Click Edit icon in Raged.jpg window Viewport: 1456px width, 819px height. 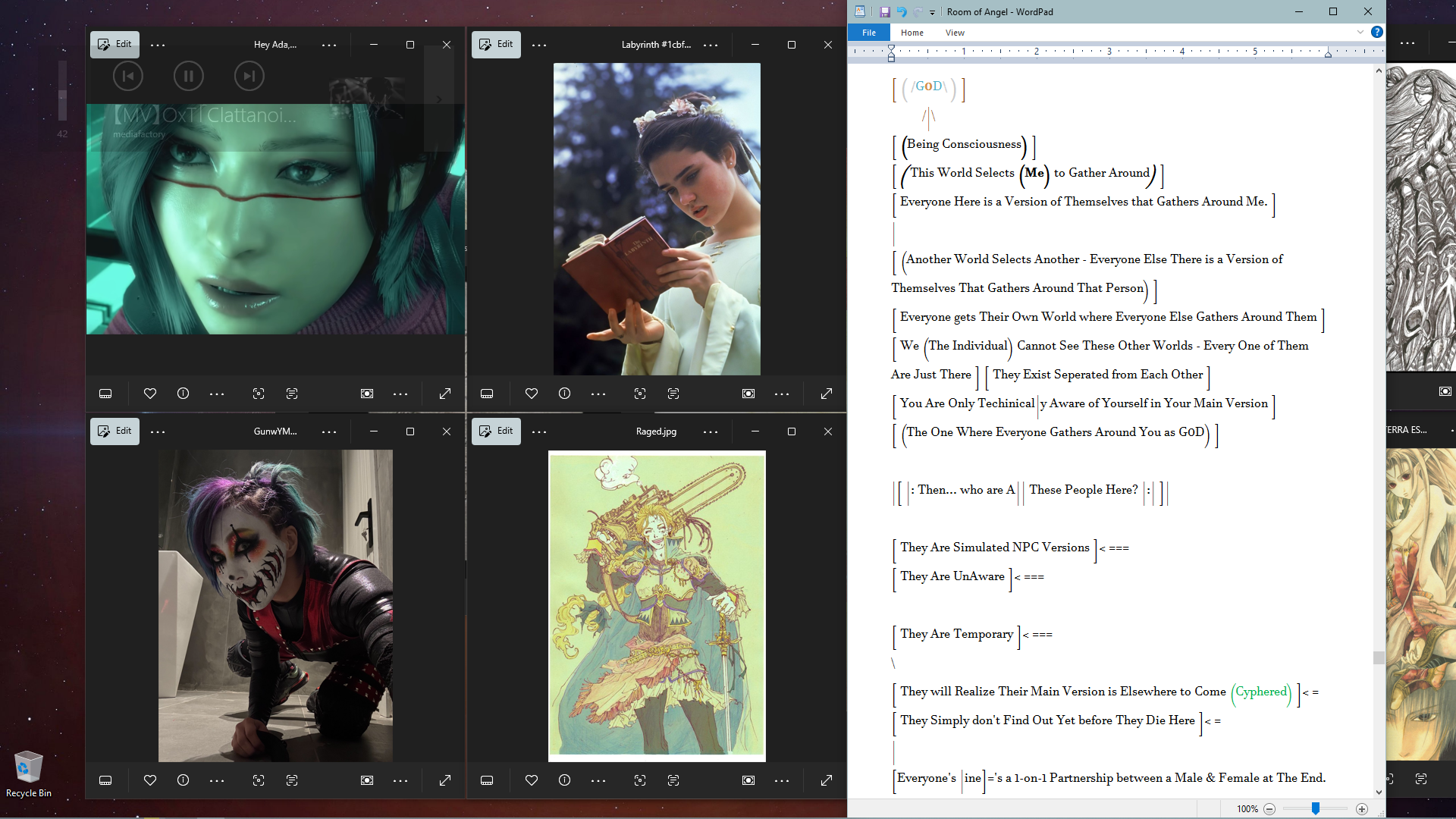coord(496,431)
